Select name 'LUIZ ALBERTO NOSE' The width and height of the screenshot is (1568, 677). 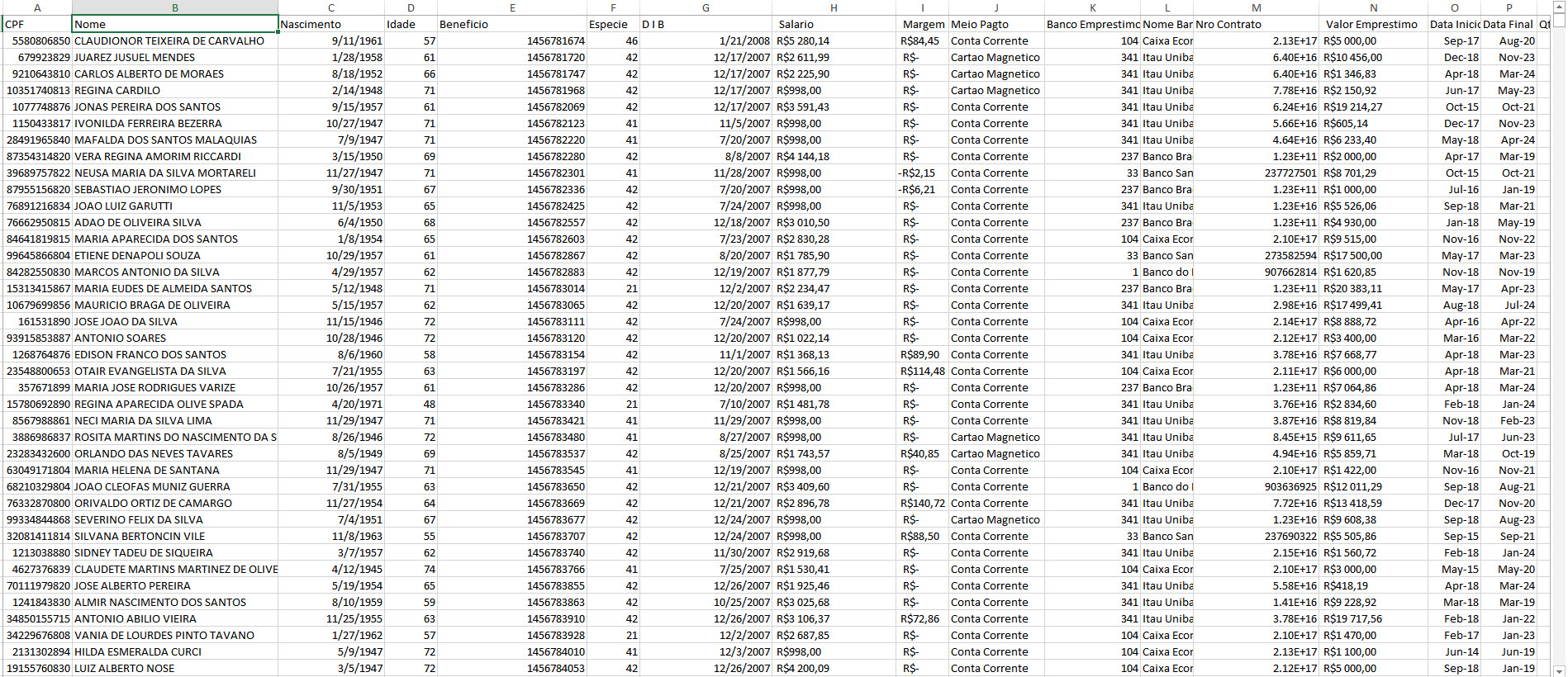click(124, 668)
